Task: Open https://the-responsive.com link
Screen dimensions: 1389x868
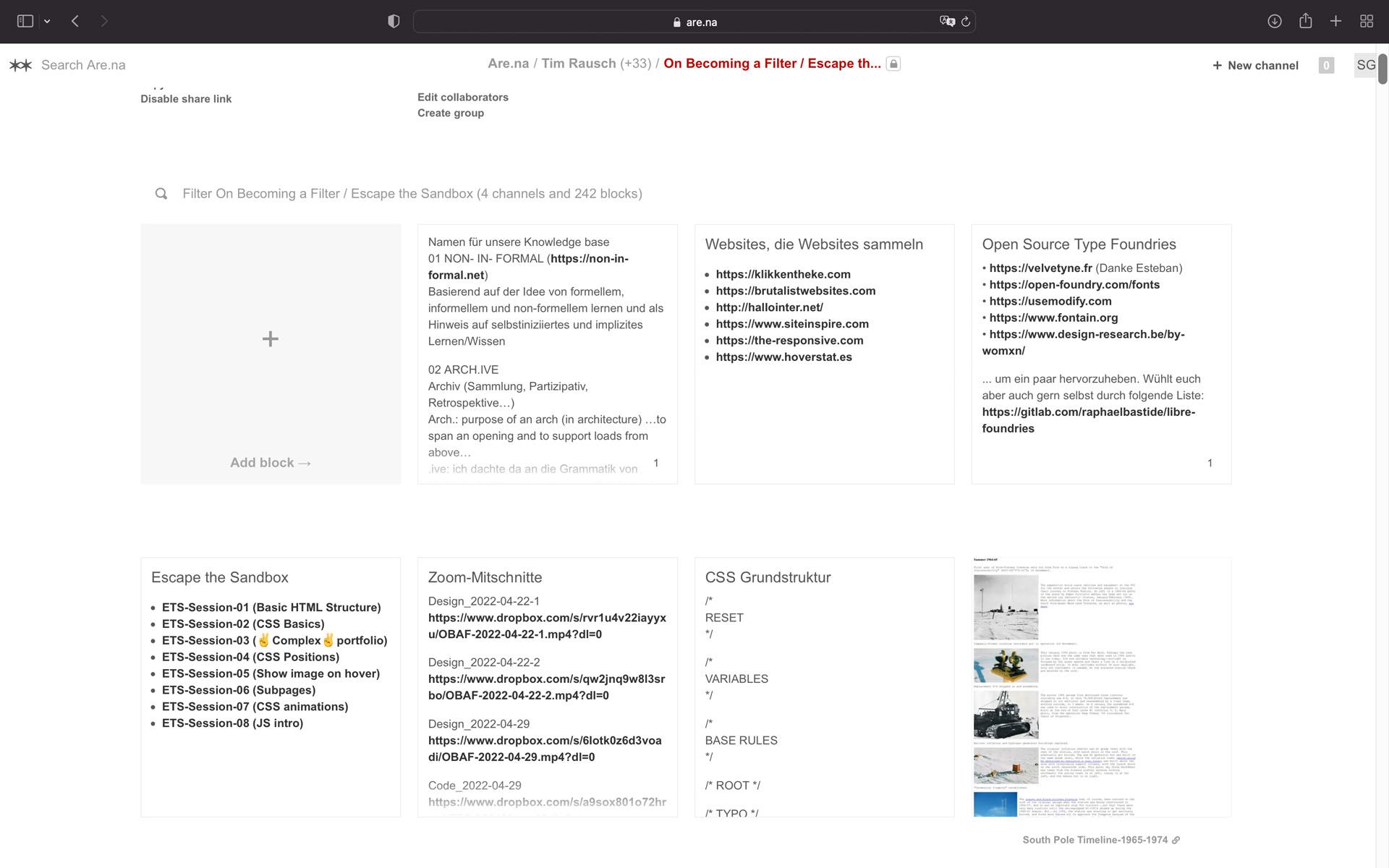Action: click(x=789, y=341)
